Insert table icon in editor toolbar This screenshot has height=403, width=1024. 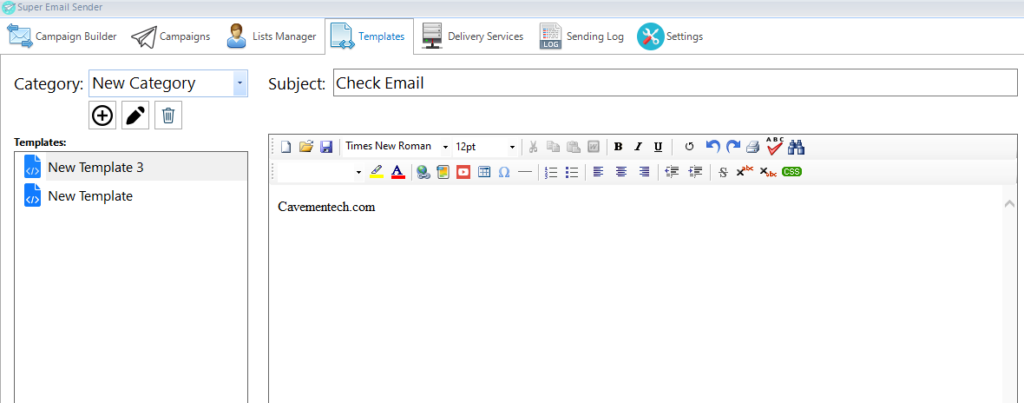tap(483, 172)
